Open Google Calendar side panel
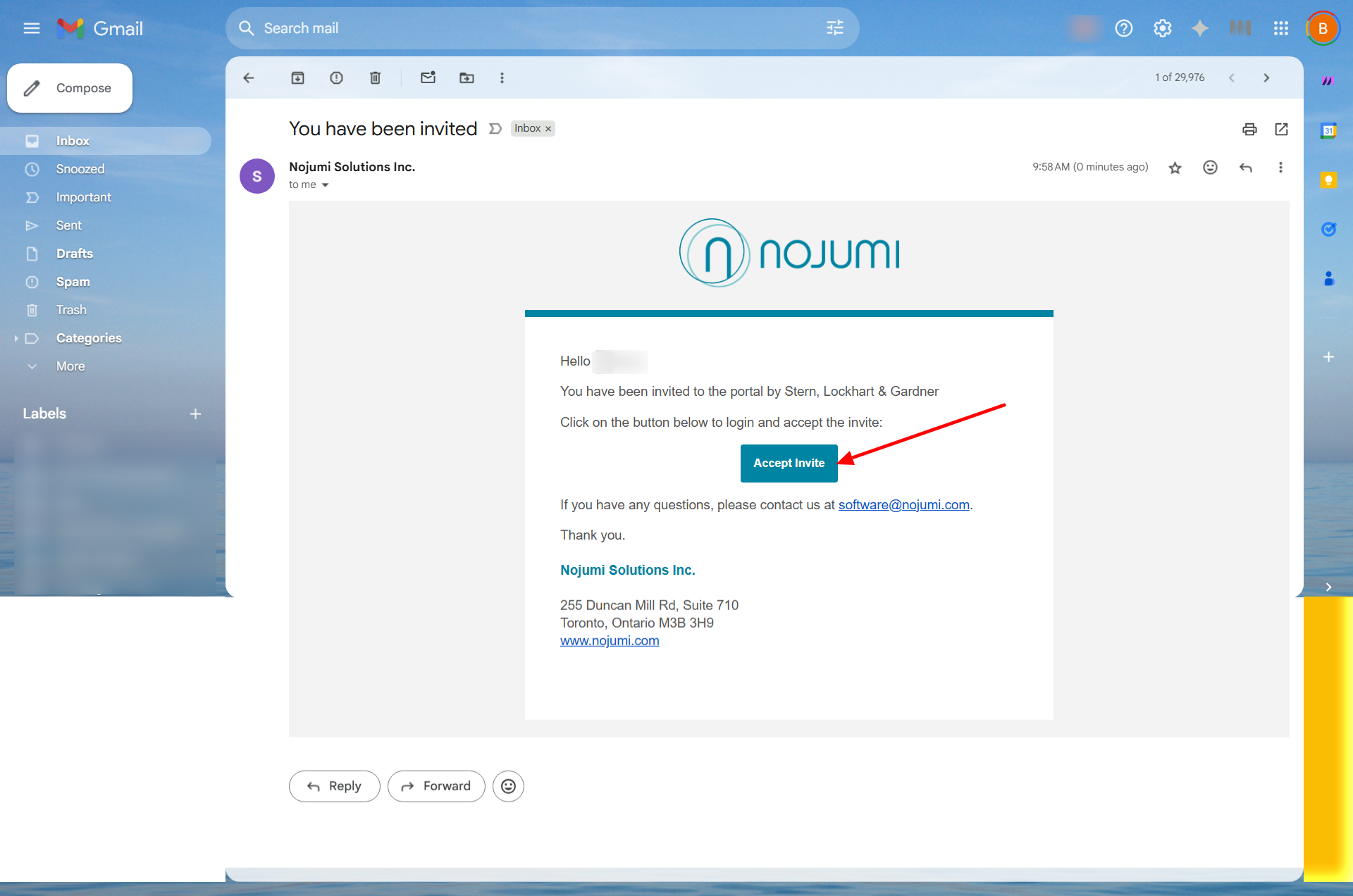Viewport: 1353px width, 896px height. 1328,130
